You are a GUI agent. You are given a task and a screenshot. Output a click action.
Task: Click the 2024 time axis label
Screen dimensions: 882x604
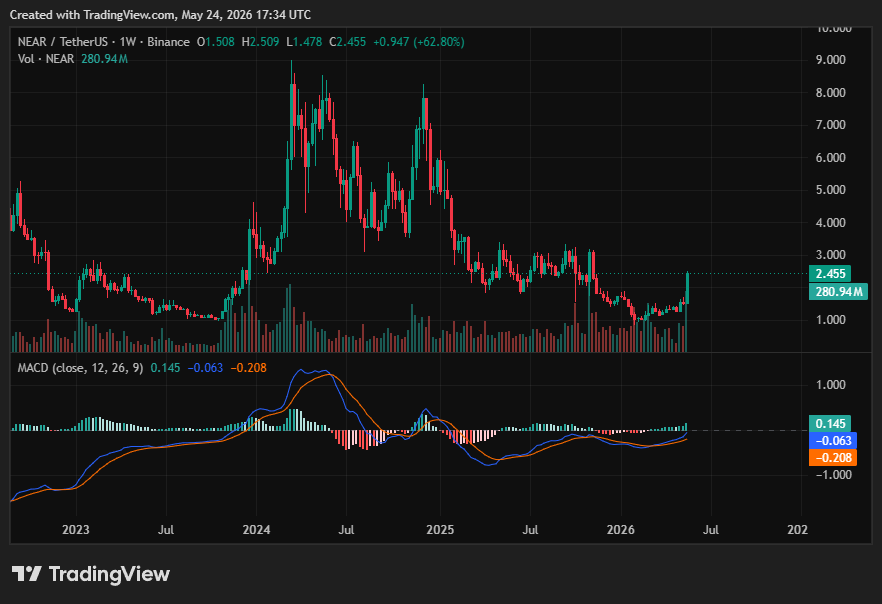[x=256, y=530]
